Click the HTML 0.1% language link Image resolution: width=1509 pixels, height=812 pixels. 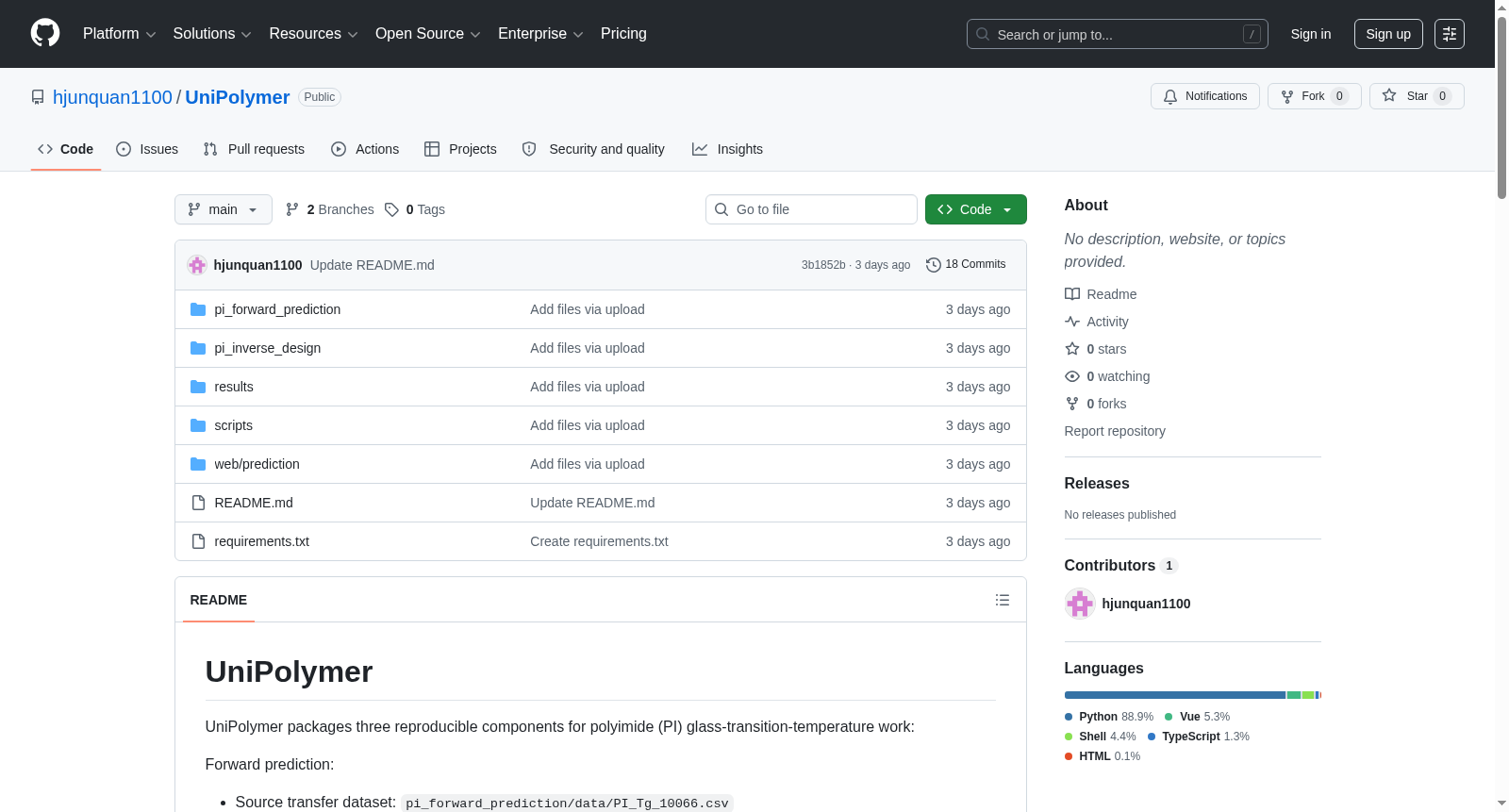(1103, 756)
